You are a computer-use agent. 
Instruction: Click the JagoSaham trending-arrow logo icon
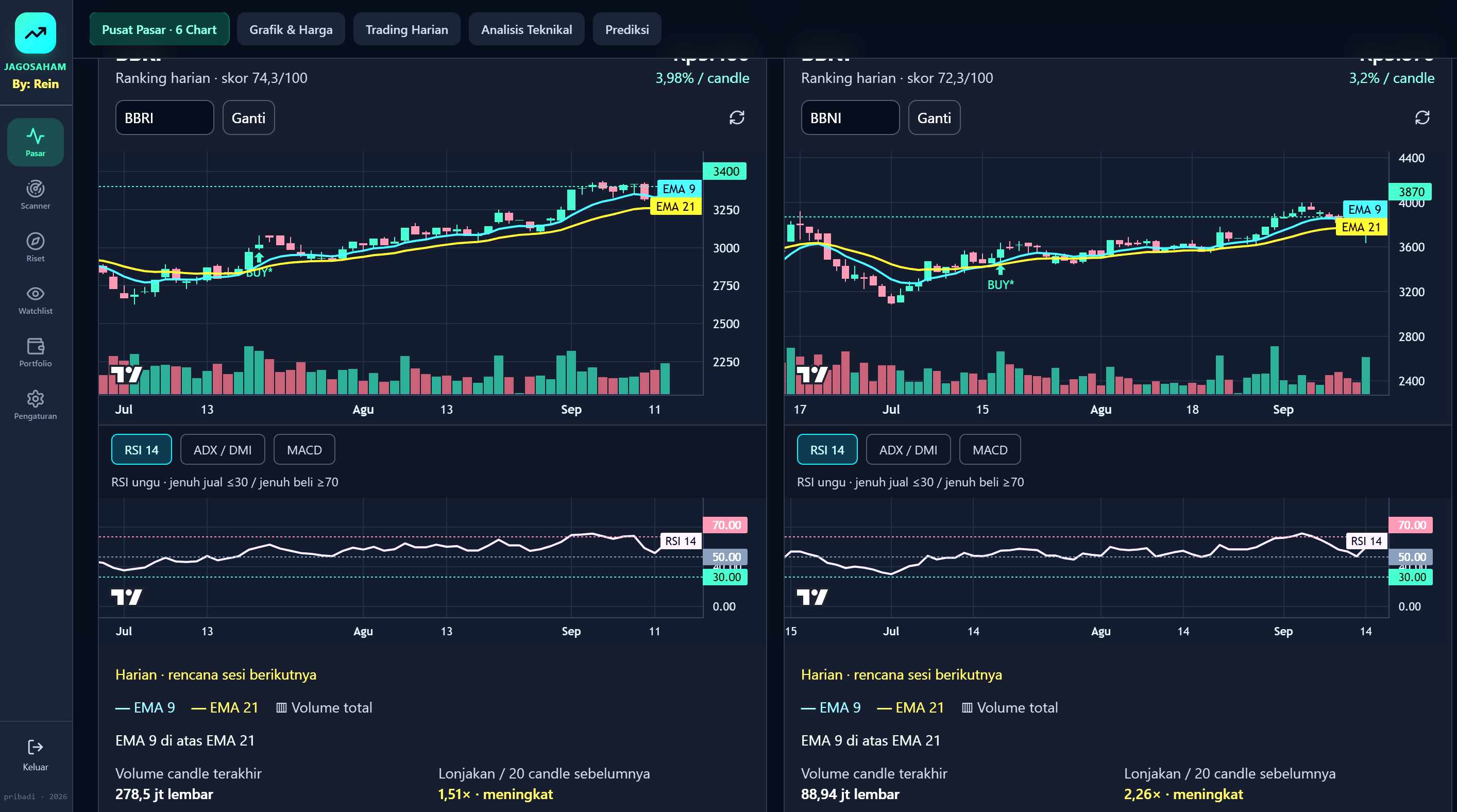[35, 33]
